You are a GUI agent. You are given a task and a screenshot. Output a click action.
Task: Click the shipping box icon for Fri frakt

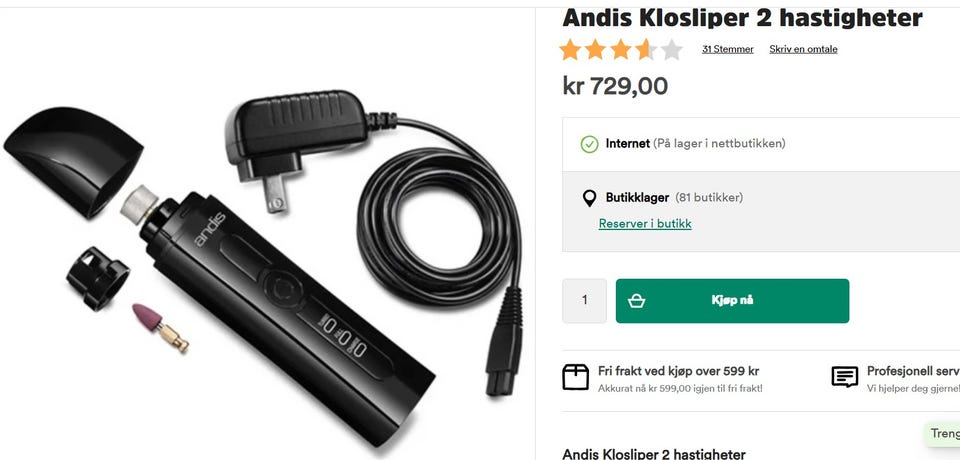575,377
